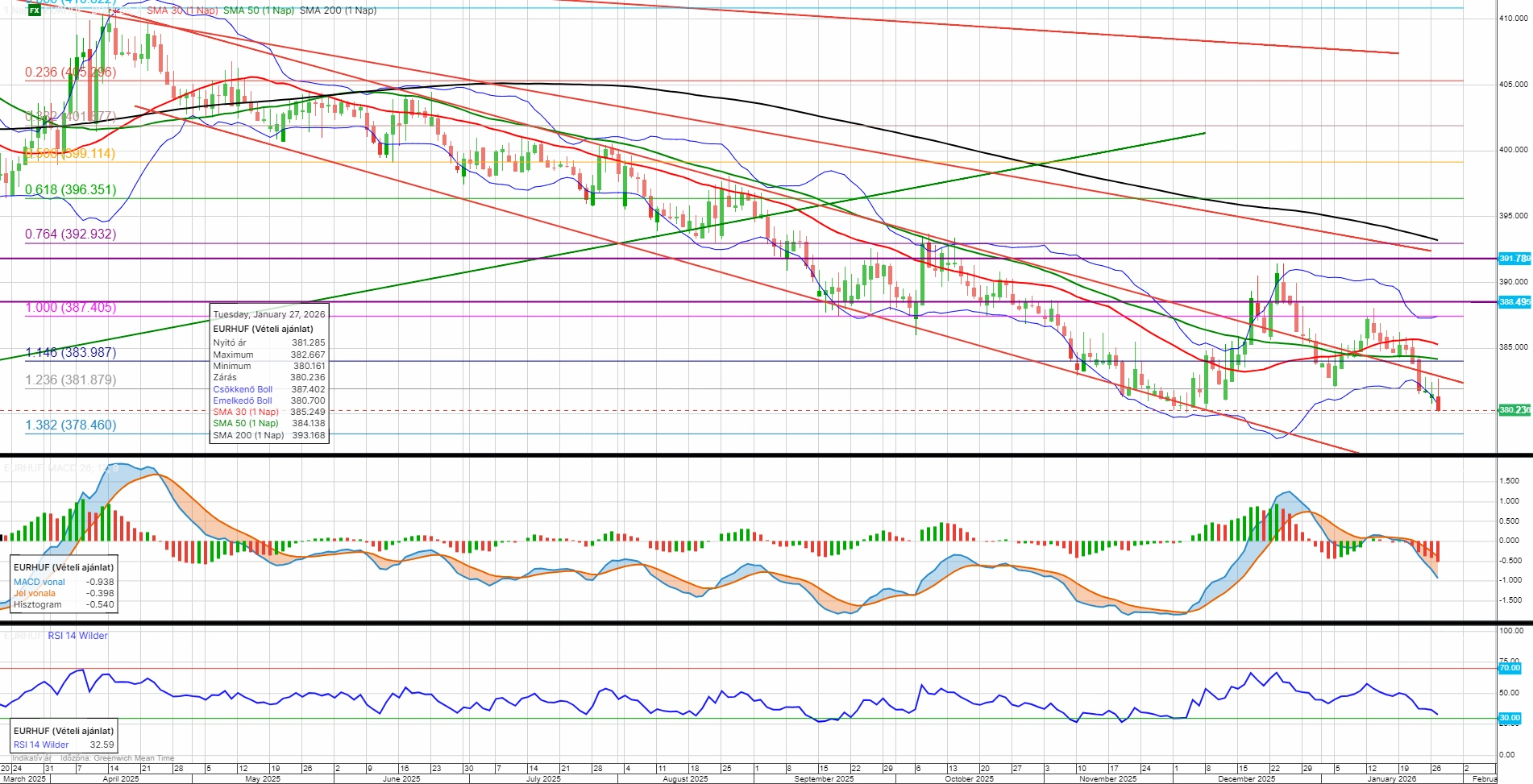Select the SMA 50 (1 Nap) legend label
The height and width of the screenshot is (784, 1533).
[x=258, y=10]
